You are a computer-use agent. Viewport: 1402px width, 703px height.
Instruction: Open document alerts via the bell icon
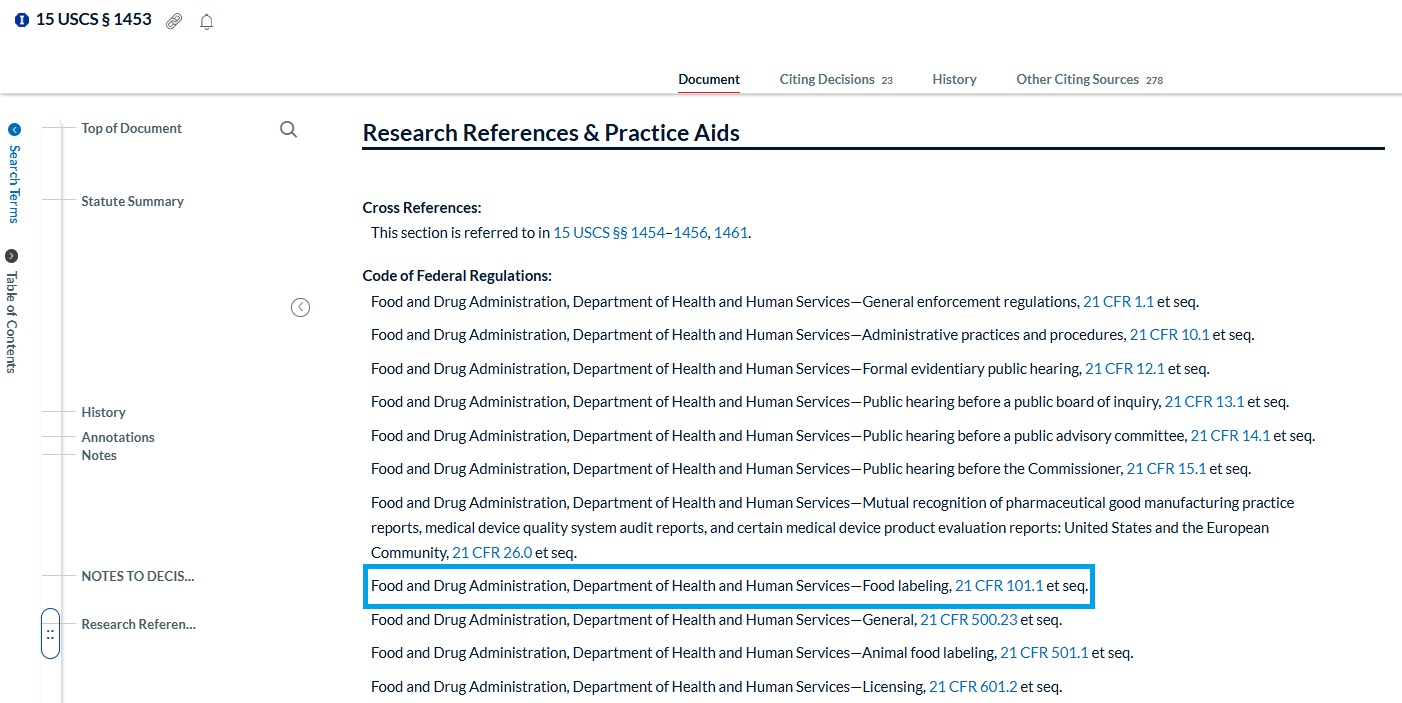206,21
